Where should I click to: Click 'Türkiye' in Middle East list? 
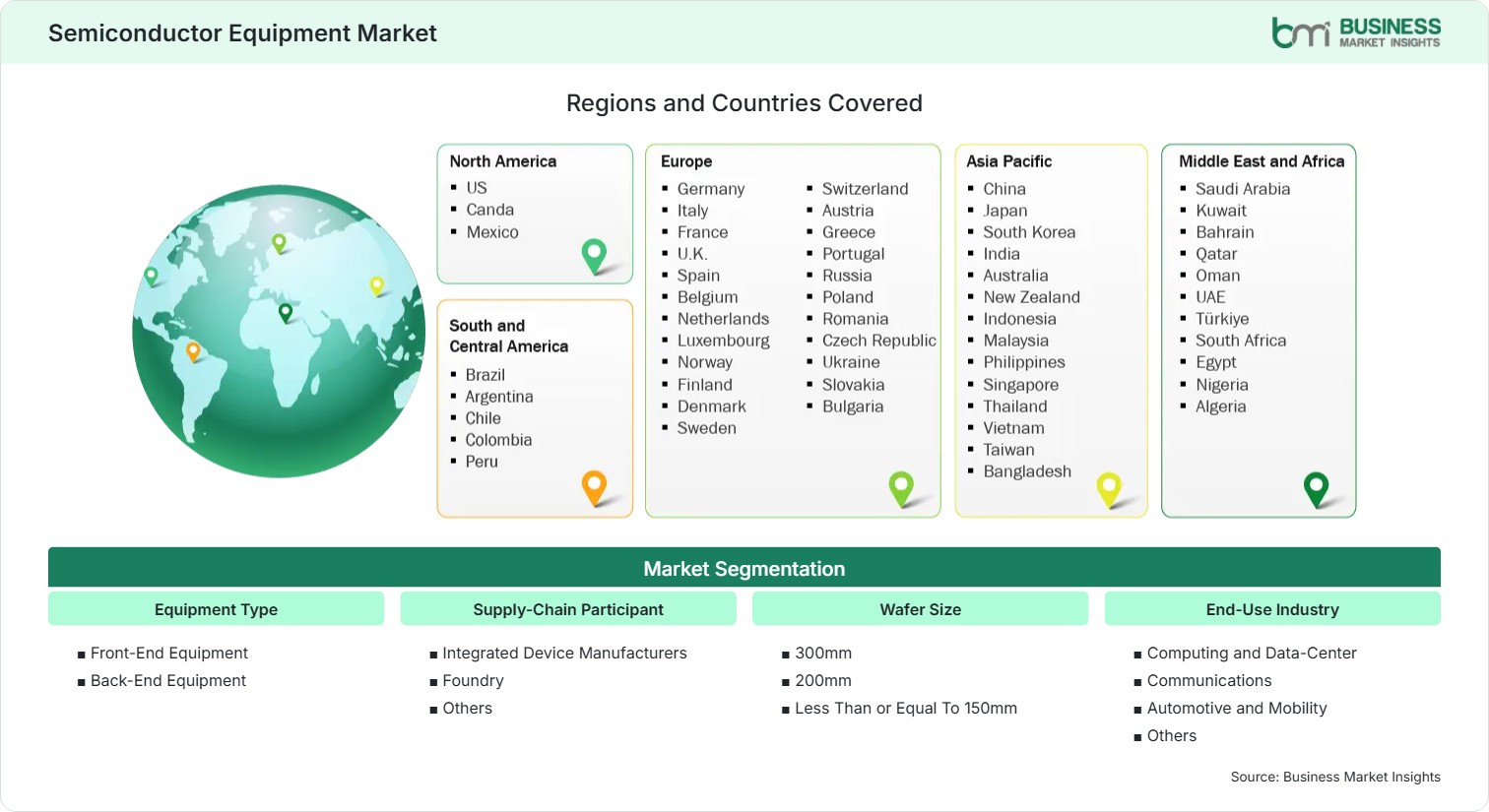click(x=1222, y=319)
